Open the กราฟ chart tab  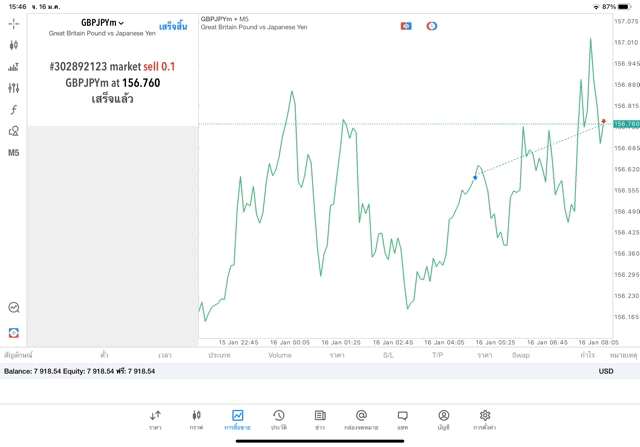point(196,420)
